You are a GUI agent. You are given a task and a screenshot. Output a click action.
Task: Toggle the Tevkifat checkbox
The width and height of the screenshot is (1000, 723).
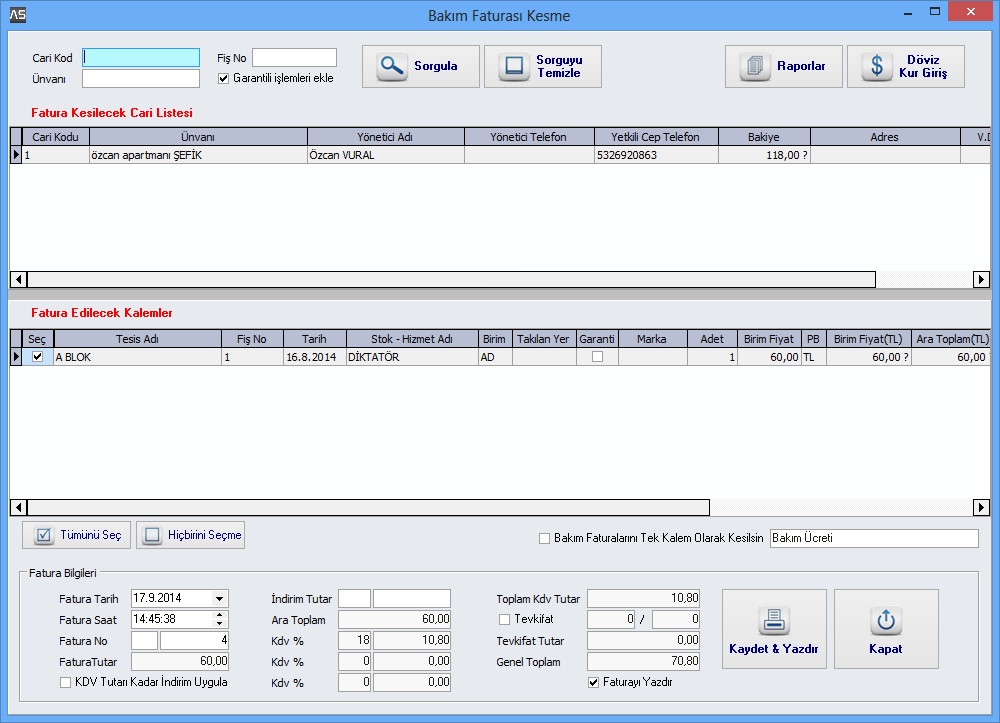tap(504, 620)
